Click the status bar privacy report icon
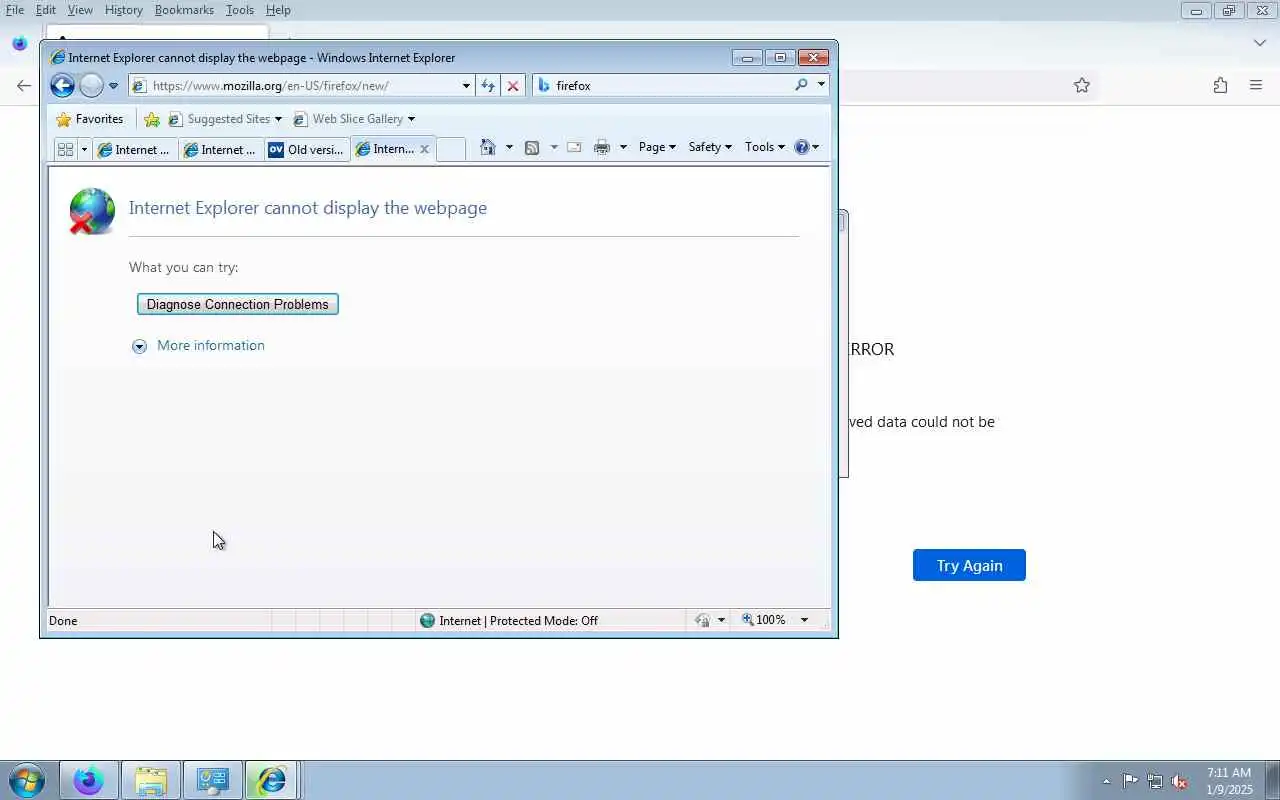 click(702, 621)
